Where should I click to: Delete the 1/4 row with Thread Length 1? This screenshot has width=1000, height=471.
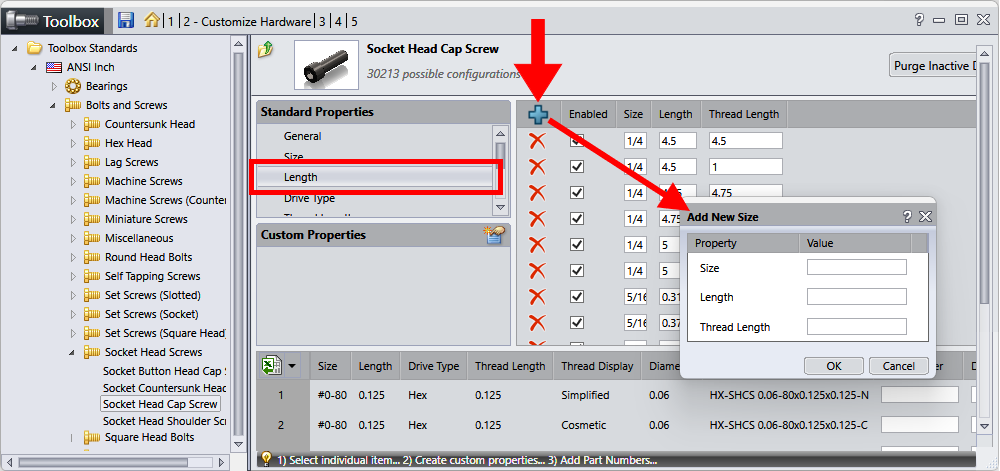click(x=538, y=166)
